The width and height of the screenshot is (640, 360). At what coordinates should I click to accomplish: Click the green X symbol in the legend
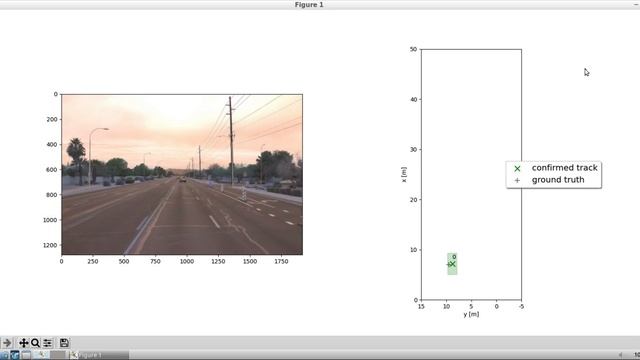517,169
